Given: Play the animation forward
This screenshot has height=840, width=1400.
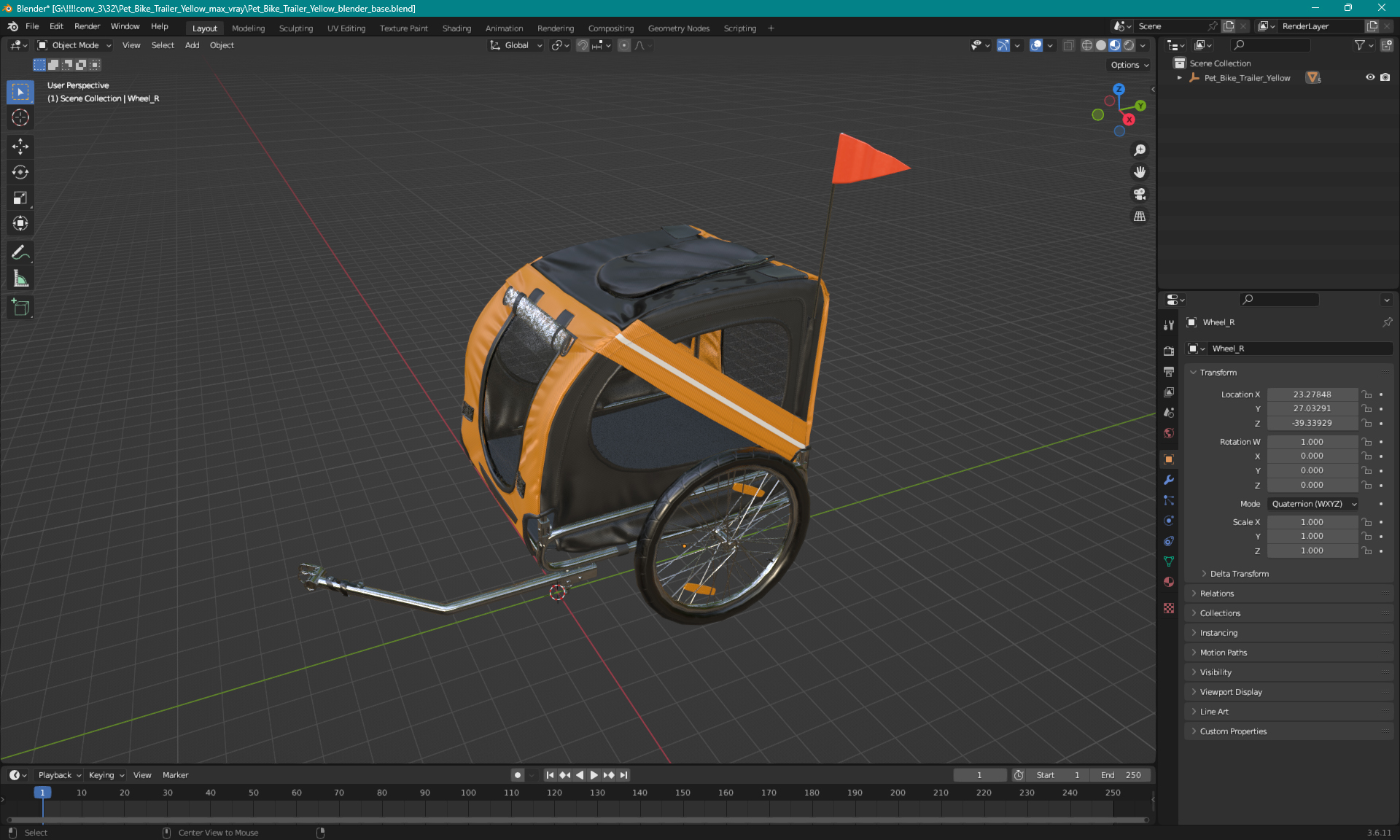Looking at the screenshot, I should click(x=594, y=775).
